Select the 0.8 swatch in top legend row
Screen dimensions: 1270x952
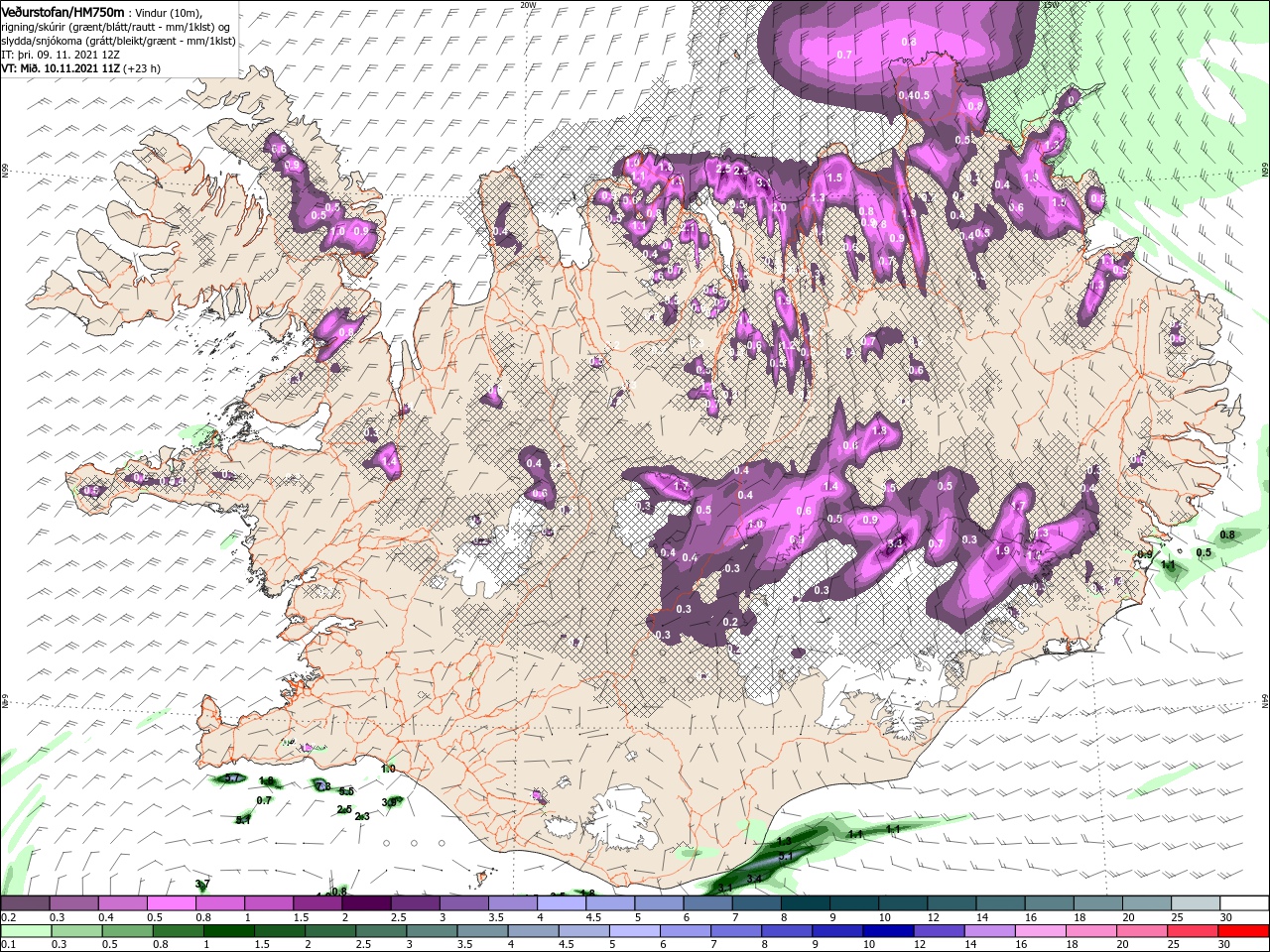point(219,903)
